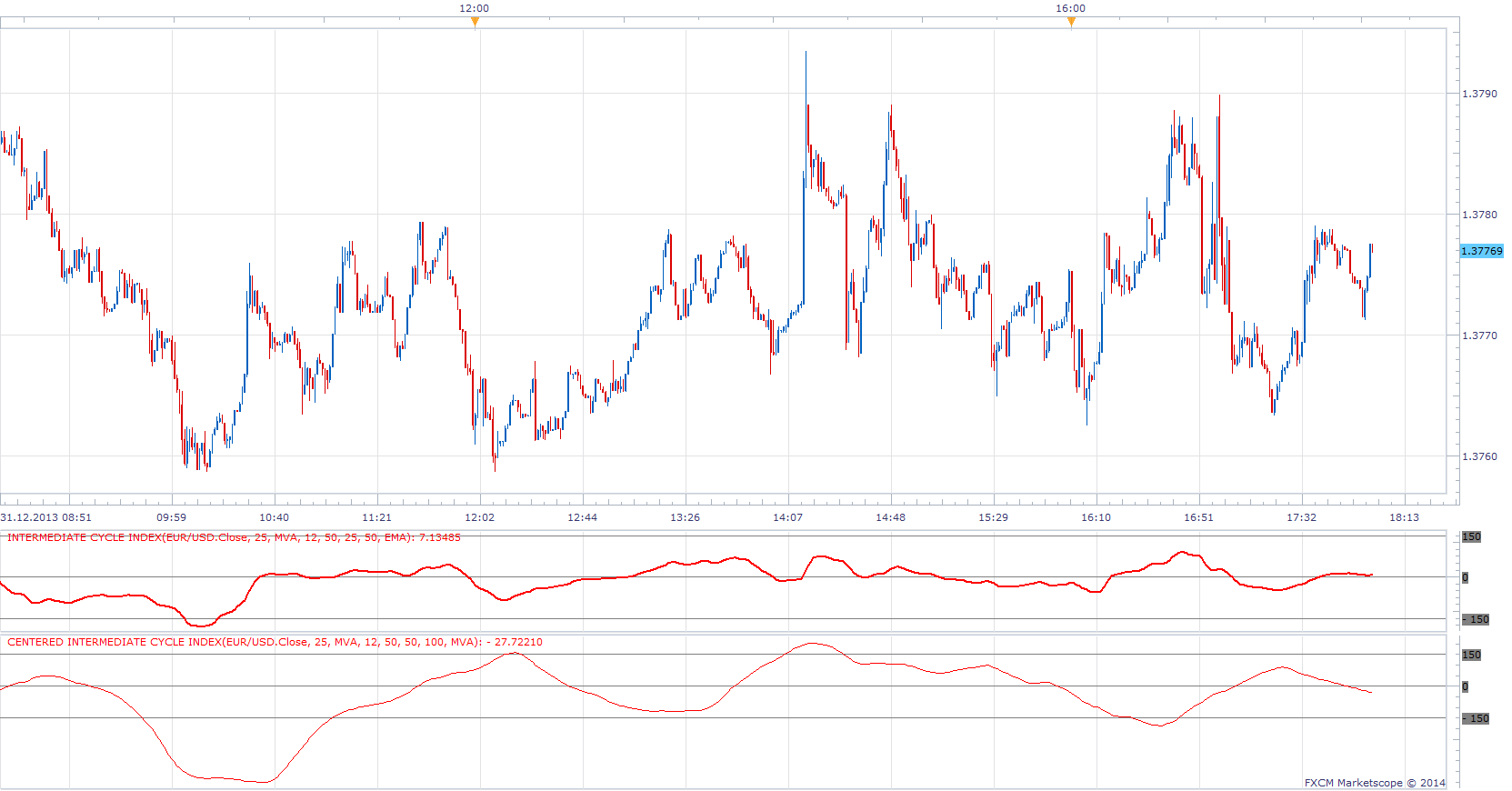Click the 16:00 label above the chart
Screen dimensions: 1512x791
tap(1071, 8)
